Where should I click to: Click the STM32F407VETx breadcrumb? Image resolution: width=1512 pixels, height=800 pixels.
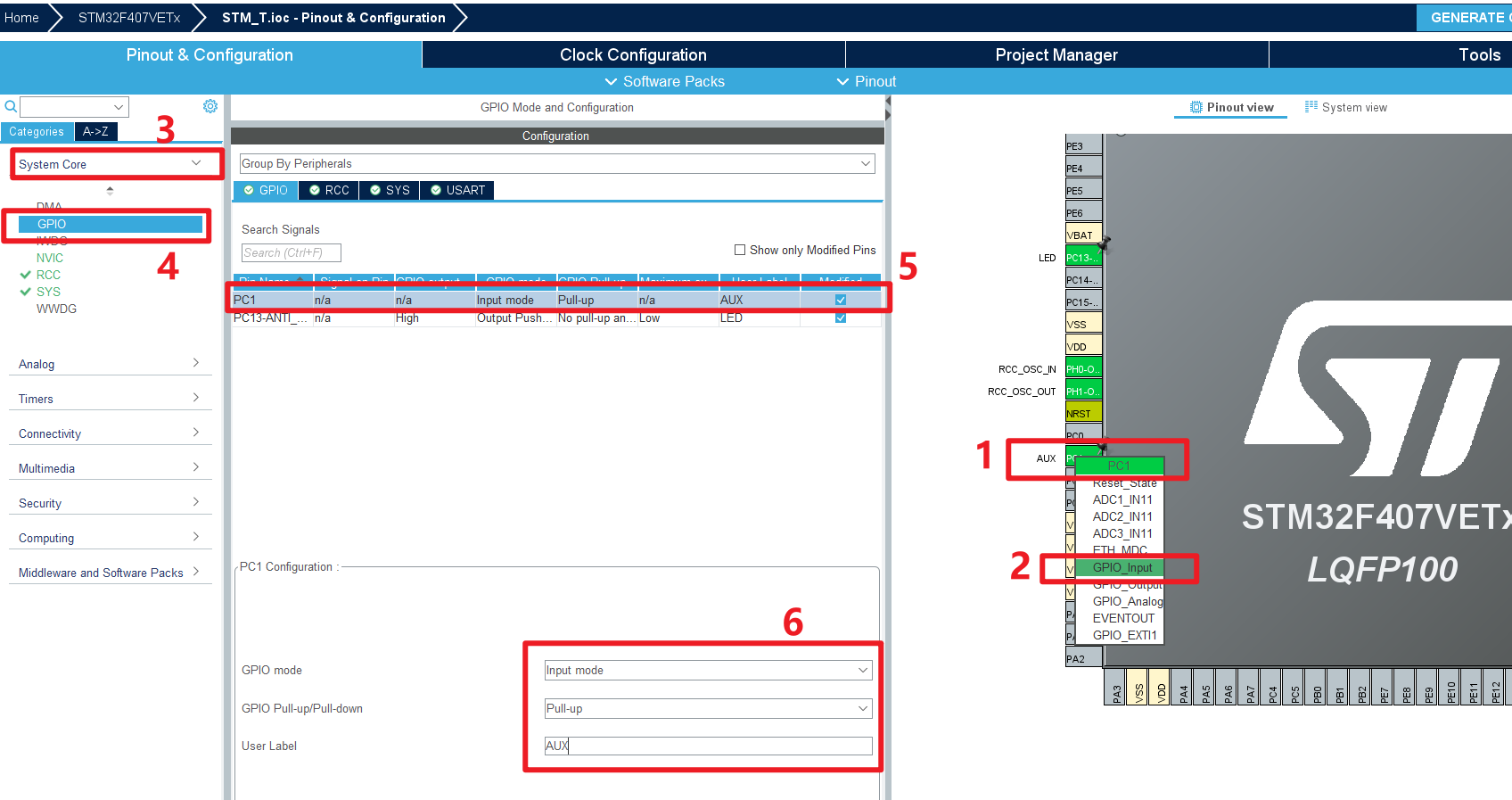pyautogui.click(x=129, y=18)
